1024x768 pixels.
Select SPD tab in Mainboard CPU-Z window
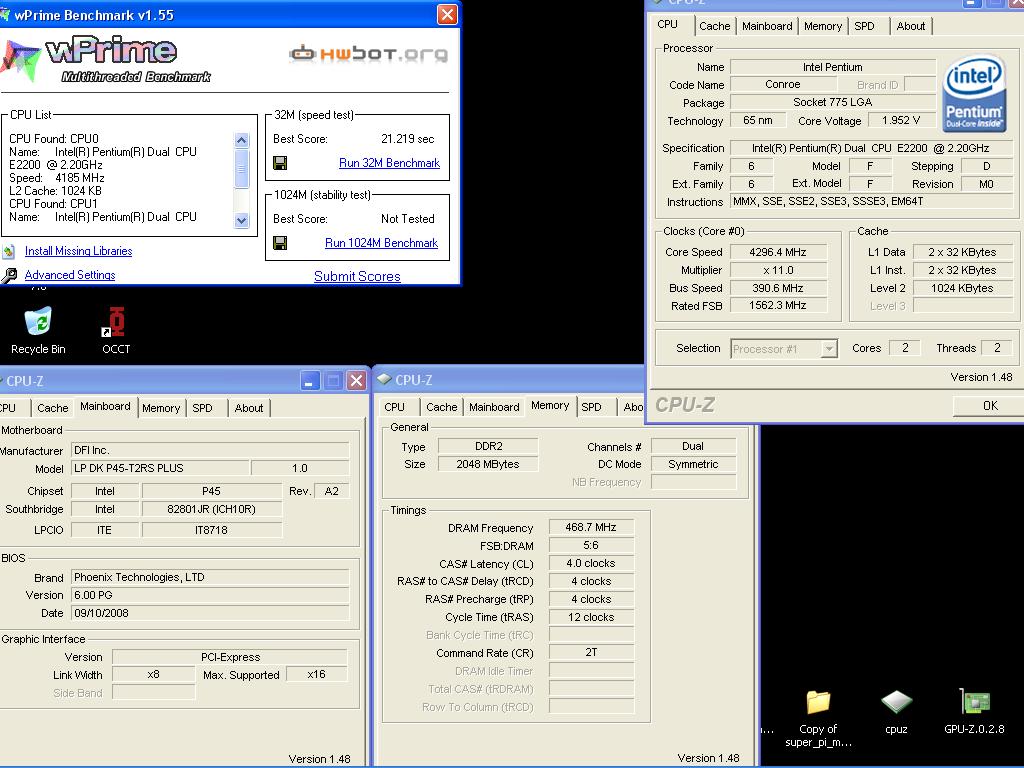point(202,408)
